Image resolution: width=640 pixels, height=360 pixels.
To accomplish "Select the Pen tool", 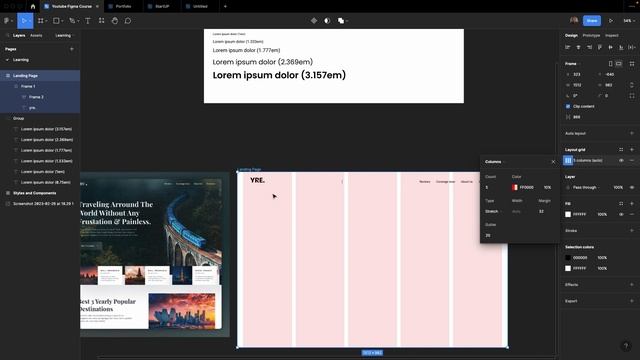I will point(72,20).
